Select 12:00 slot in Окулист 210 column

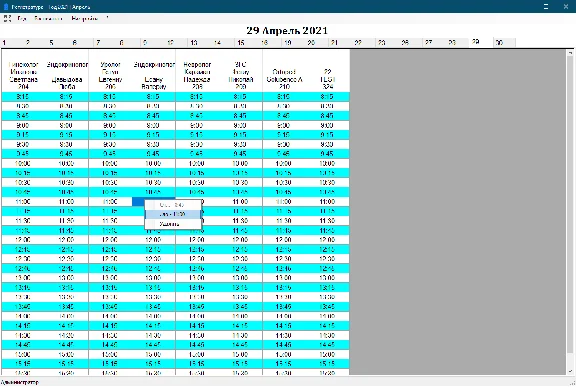pyautogui.click(x=284, y=240)
